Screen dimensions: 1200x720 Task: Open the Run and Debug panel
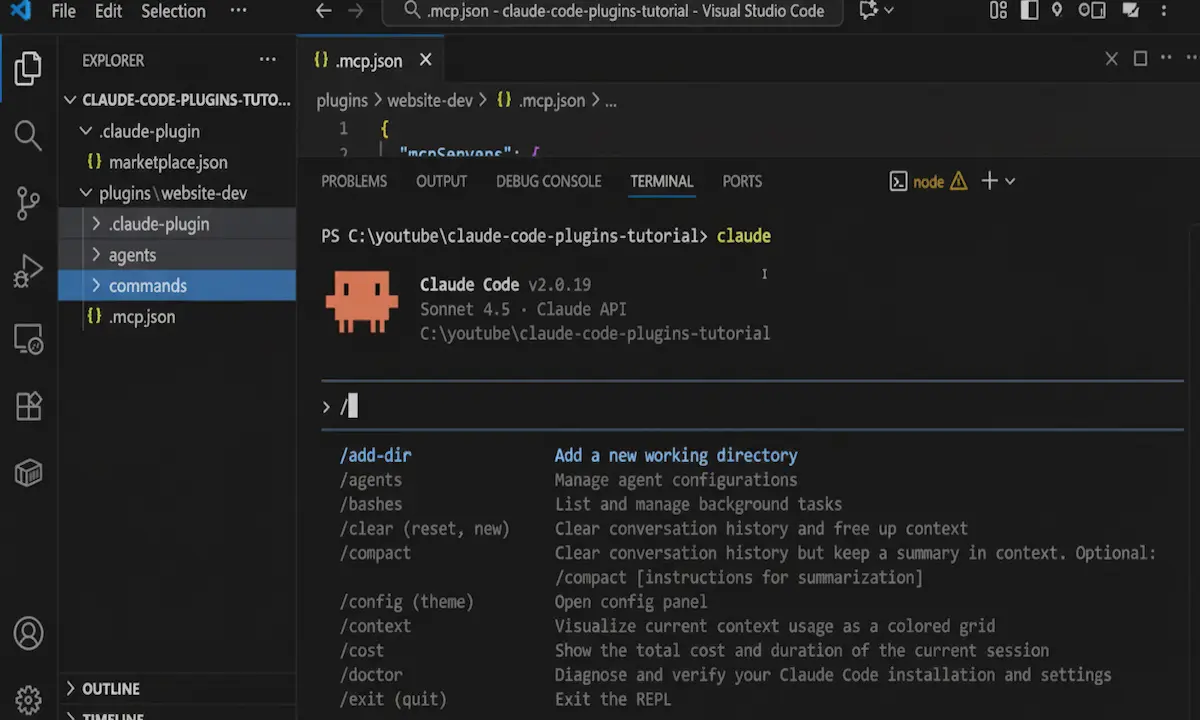28,269
